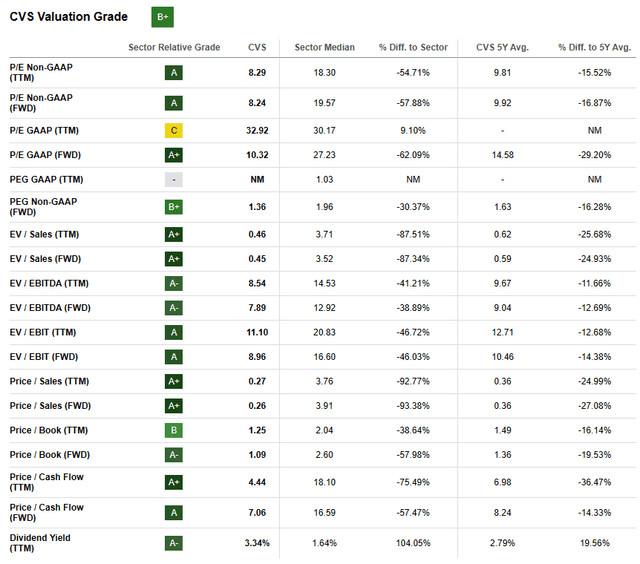Open the P/E Non-GAAP (FWD) metric label
640x564 pixels.
point(41,103)
